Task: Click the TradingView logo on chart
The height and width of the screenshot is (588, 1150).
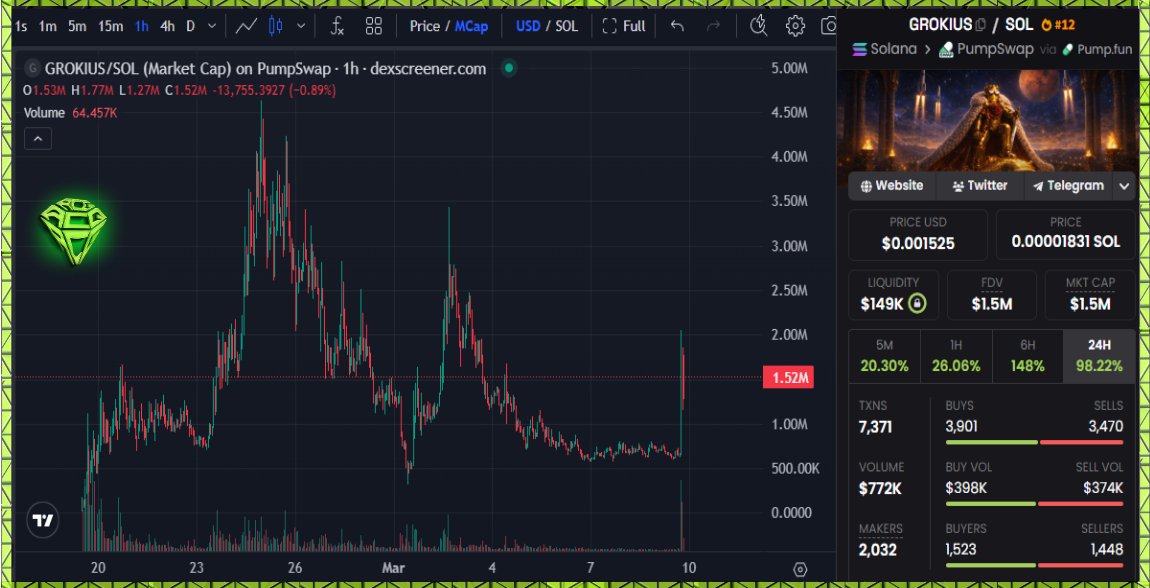Action: (43, 521)
